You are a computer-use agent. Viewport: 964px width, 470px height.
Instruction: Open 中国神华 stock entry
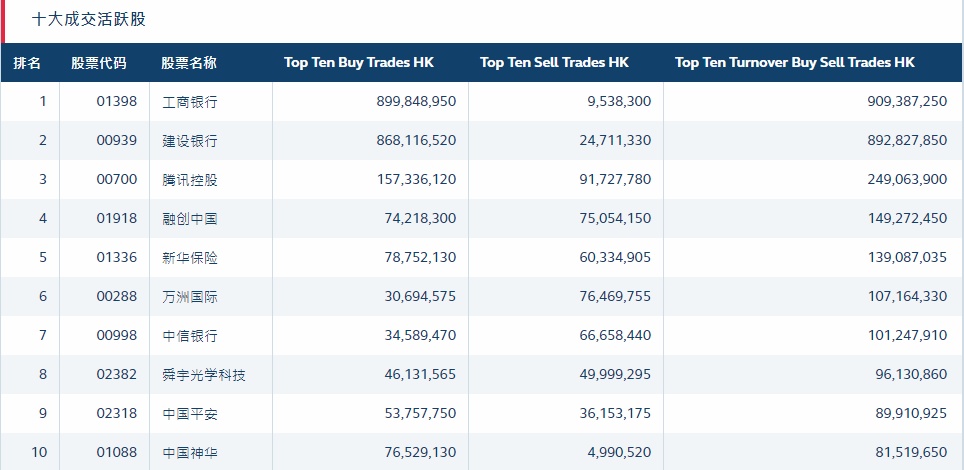190,453
